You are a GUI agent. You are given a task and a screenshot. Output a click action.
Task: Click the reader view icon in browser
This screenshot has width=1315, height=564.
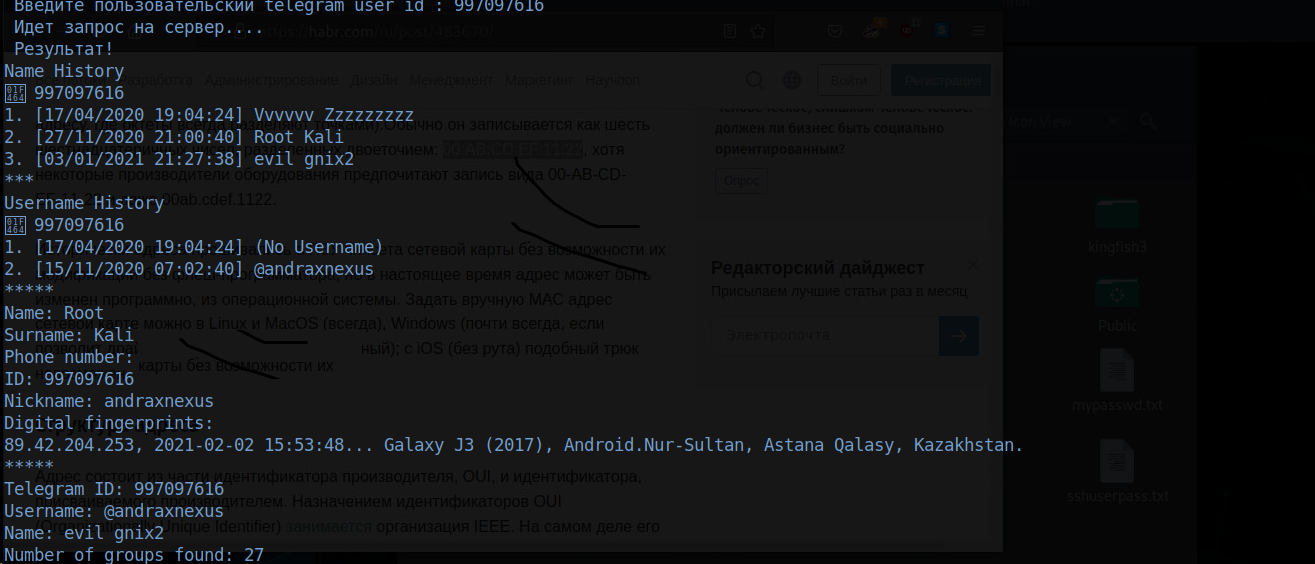[731, 31]
